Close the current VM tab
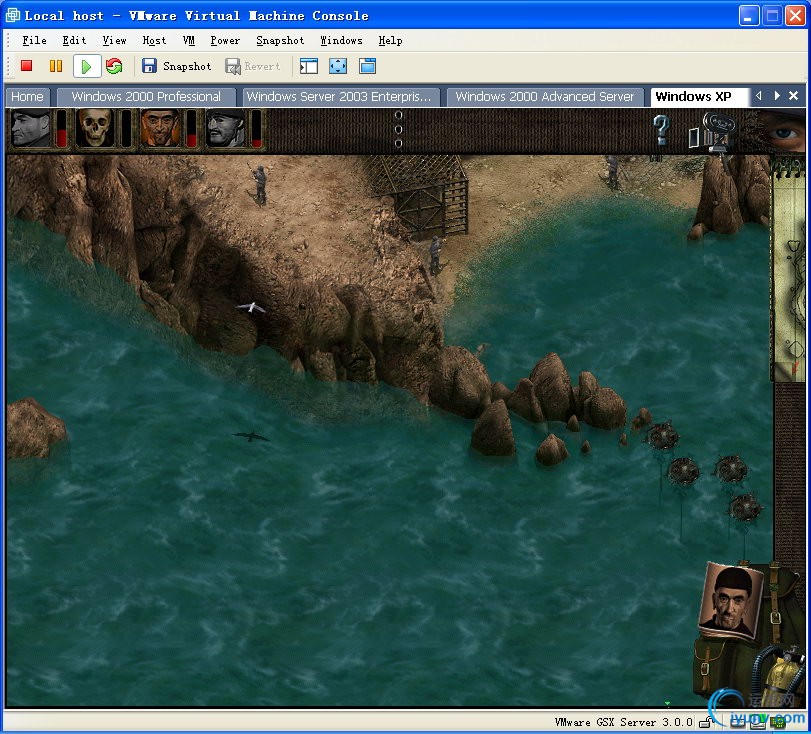Image resolution: width=811 pixels, height=734 pixels. [x=793, y=96]
